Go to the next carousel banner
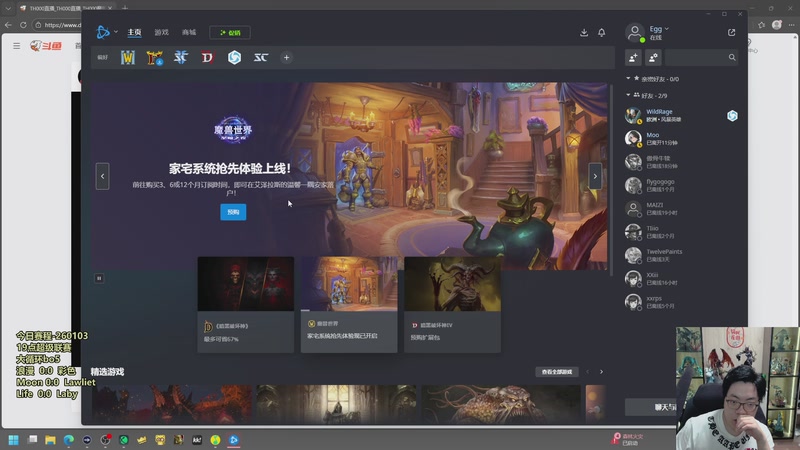This screenshot has width=800, height=450. pyautogui.click(x=595, y=177)
